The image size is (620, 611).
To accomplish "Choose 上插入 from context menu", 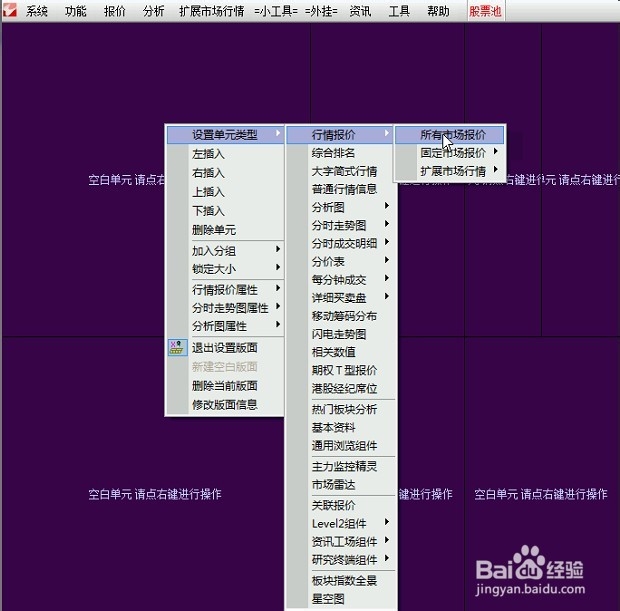I will [x=225, y=192].
